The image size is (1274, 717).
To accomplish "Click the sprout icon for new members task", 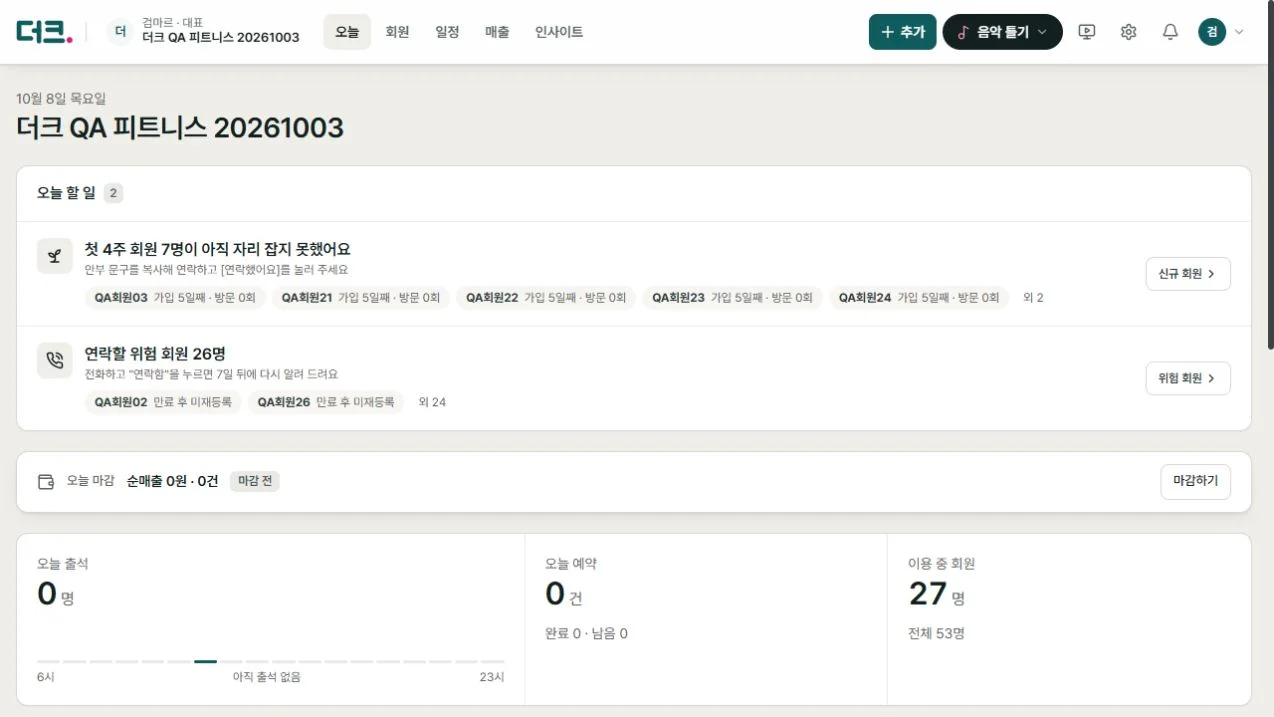I will click(55, 256).
